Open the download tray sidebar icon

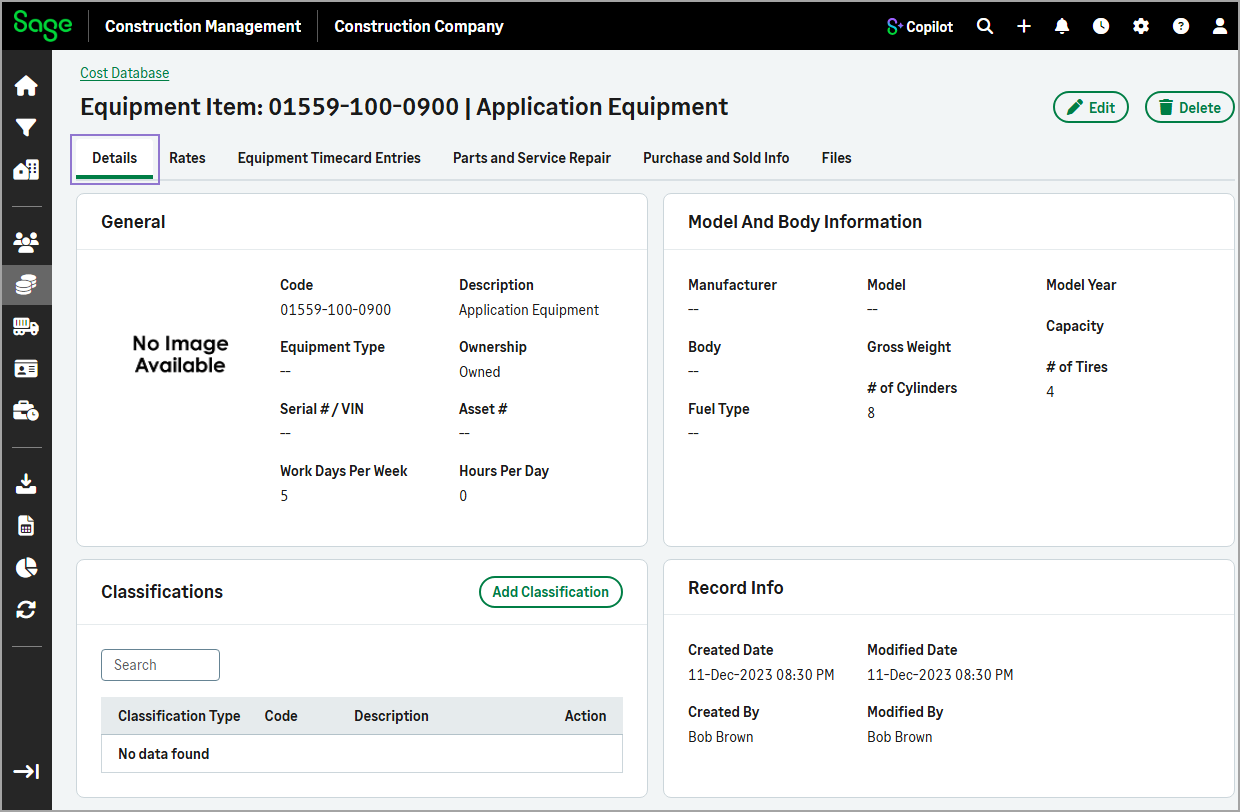(x=26, y=484)
